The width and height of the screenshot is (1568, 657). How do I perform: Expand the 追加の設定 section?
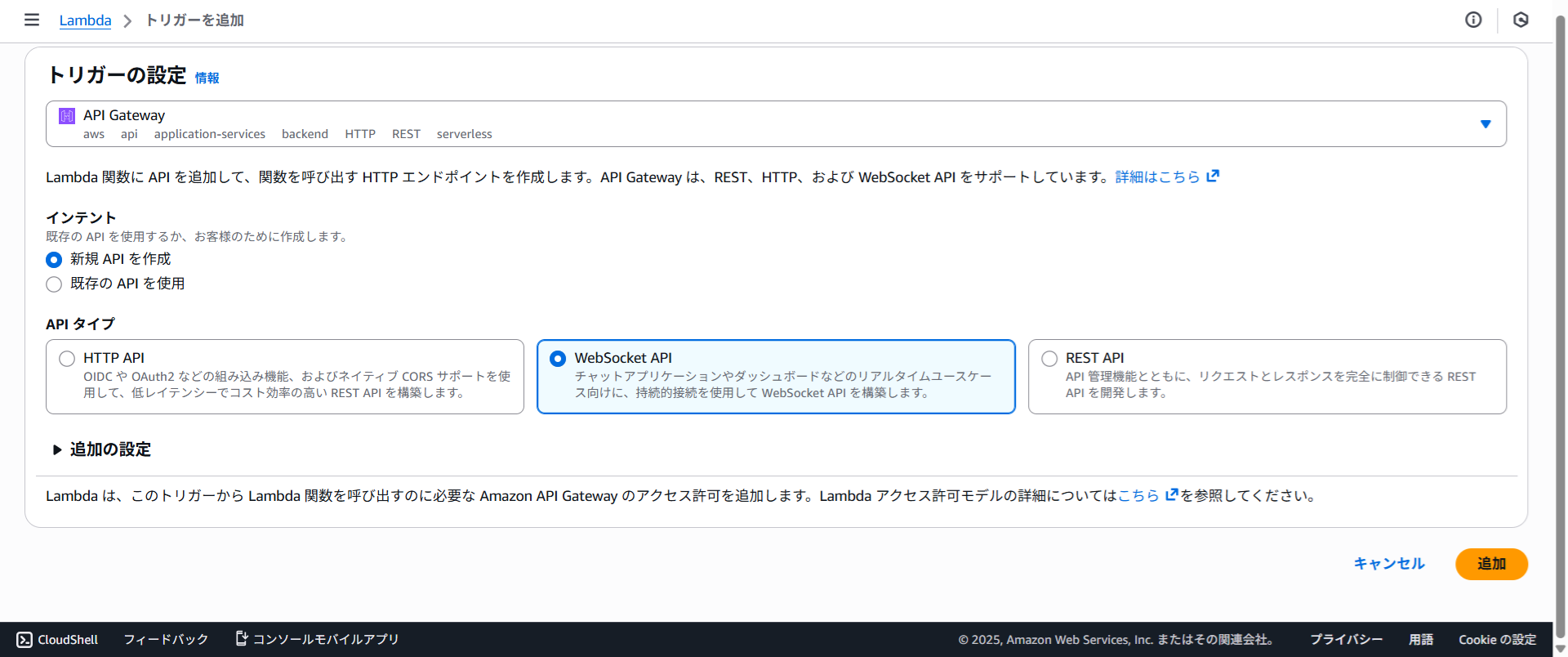pyautogui.click(x=57, y=449)
